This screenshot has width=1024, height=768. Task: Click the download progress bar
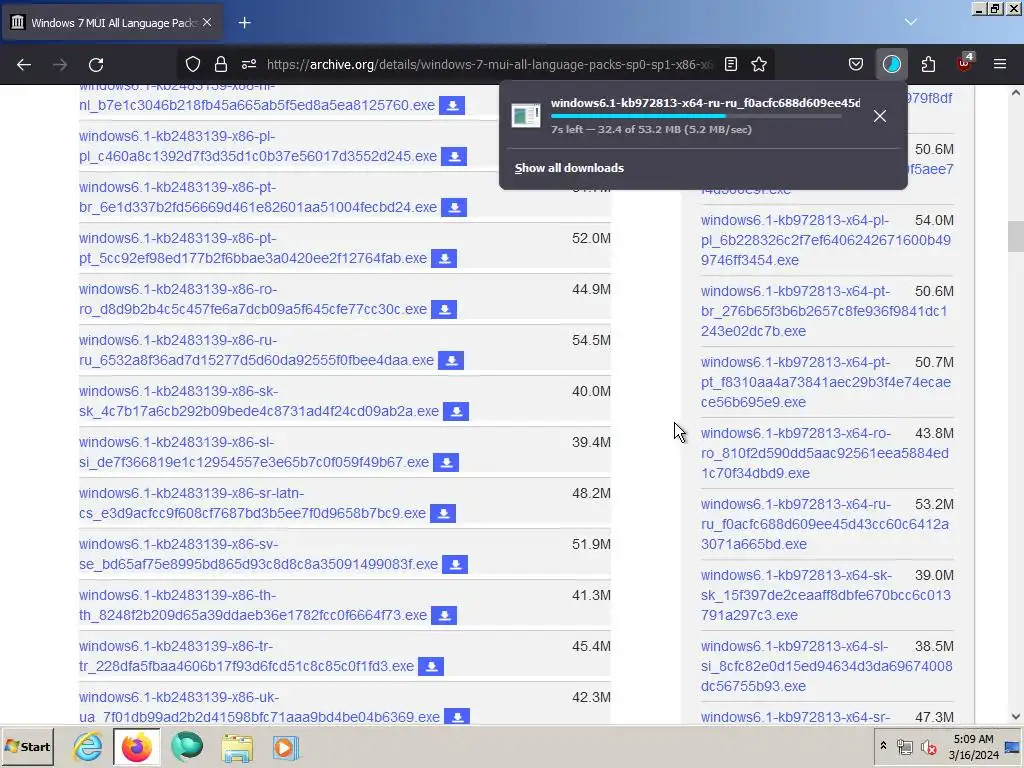[x=696, y=116]
